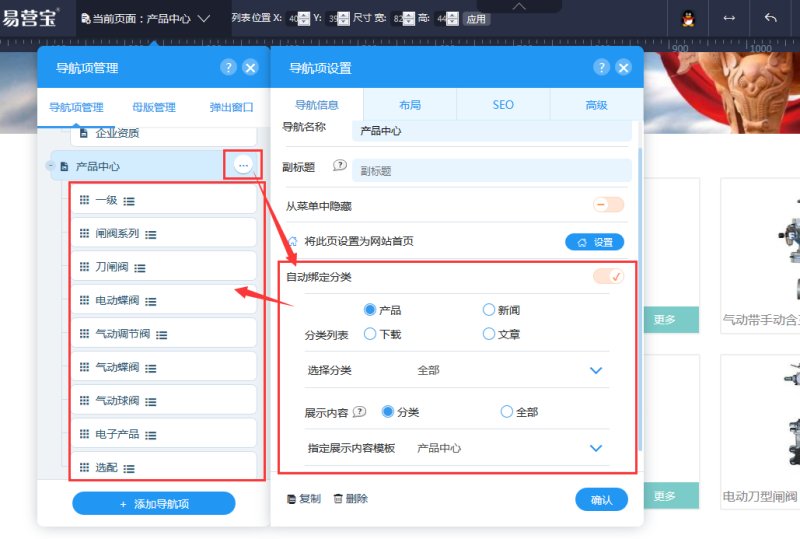Screen dimensions: 800x539
Task: Switch to the 母版管理 tab
Action: tap(153, 107)
